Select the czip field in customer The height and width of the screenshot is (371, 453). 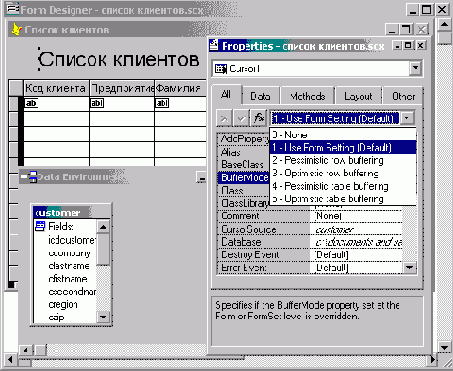pos(56,317)
